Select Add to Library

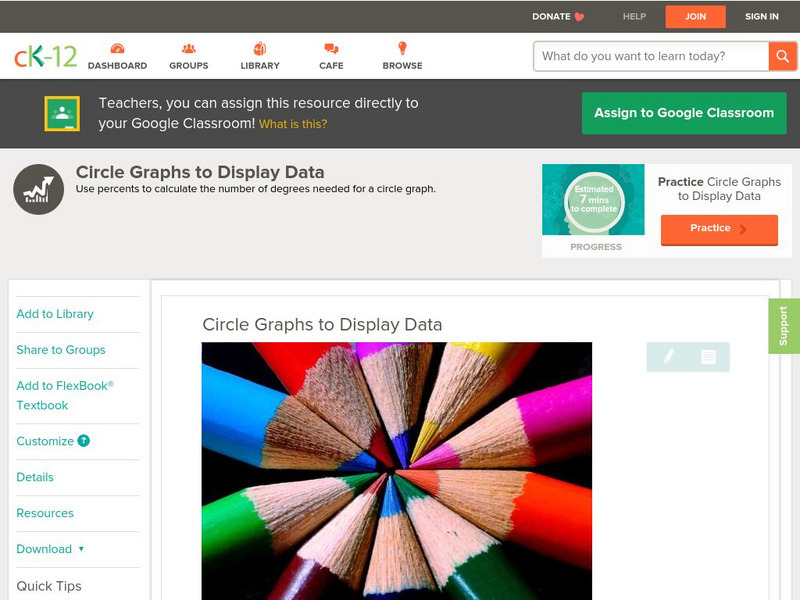55,314
